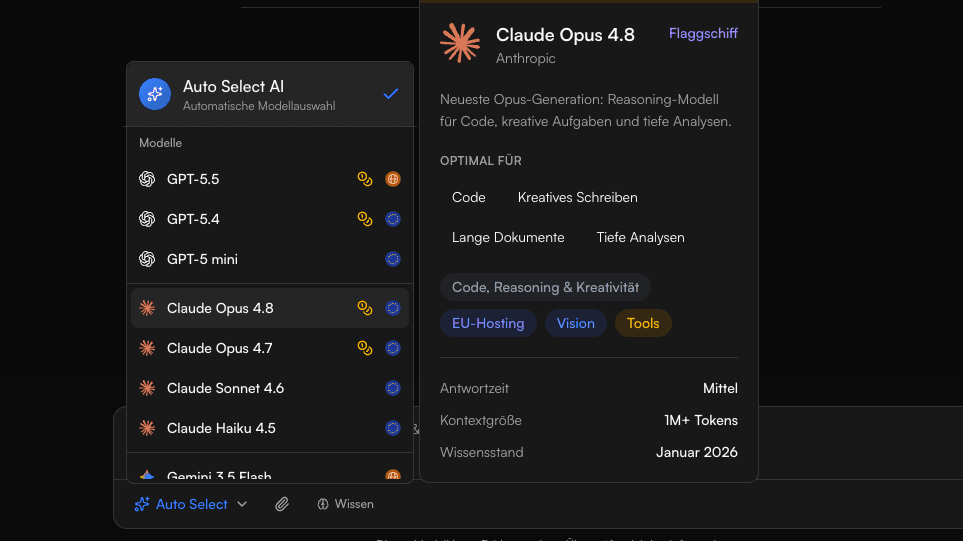The image size is (963, 541).
Task: Click the EU flag icon in the GPT-5 mini row
Action: 392,259
